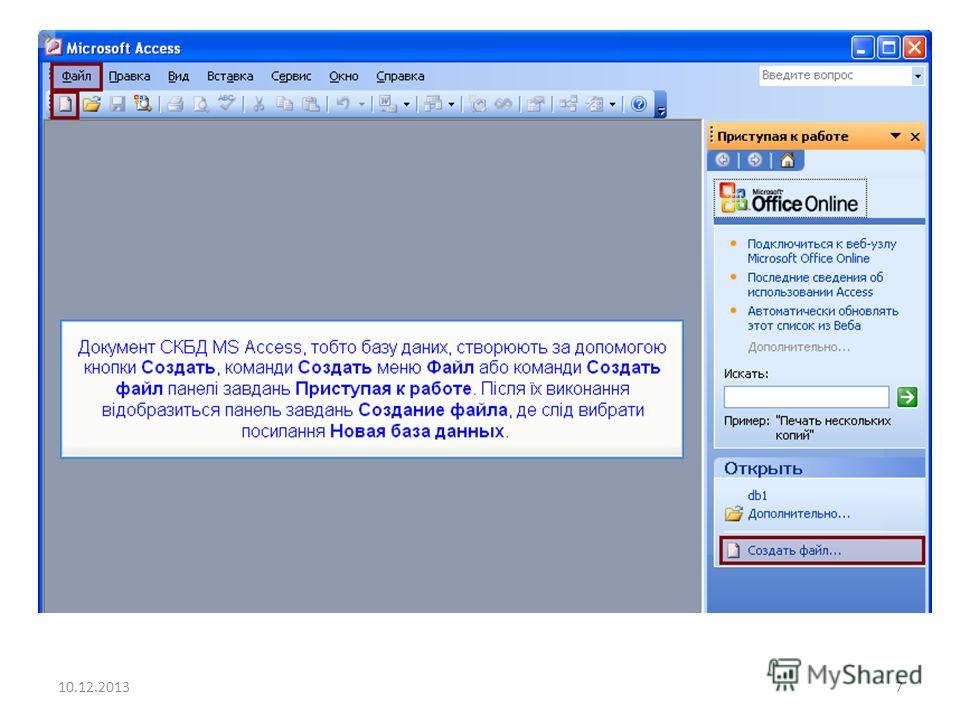This screenshot has height=720, width=960.
Task: Close the 'Приступая к работе' task pane
Action: (915, 137)
